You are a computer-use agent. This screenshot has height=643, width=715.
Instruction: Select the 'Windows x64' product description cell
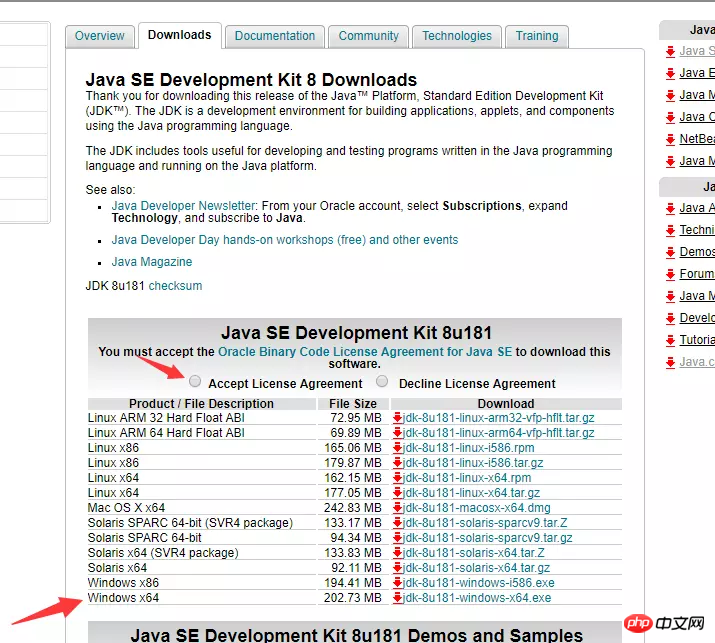202,598
